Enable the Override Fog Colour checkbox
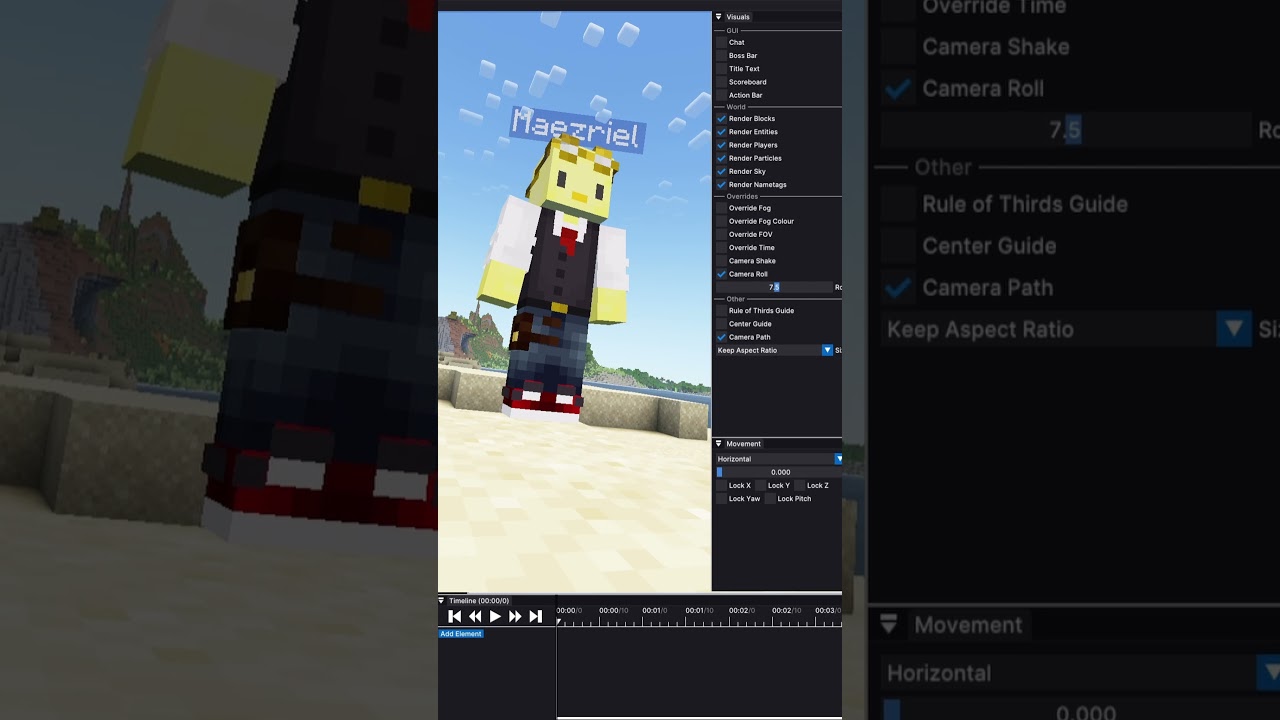The image size is (1280, 720). click(721, 221)
